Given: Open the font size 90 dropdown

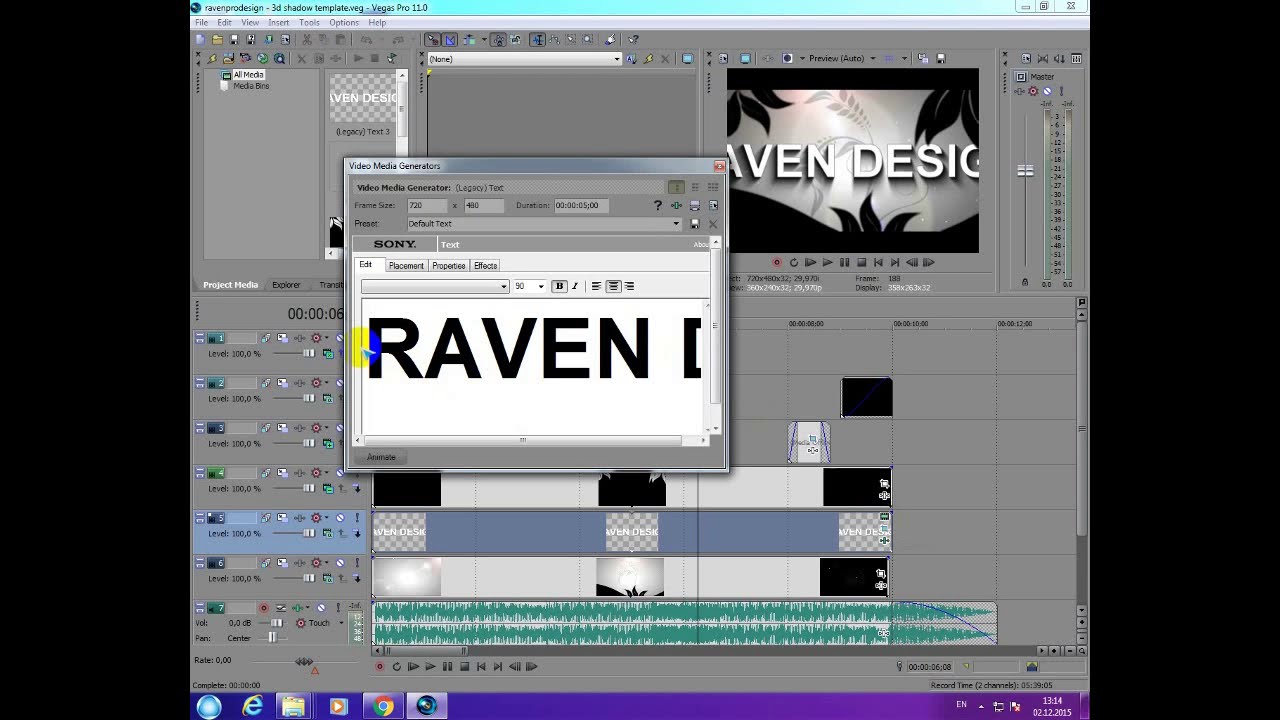Looking at the screenshot, I should point(541,286).
